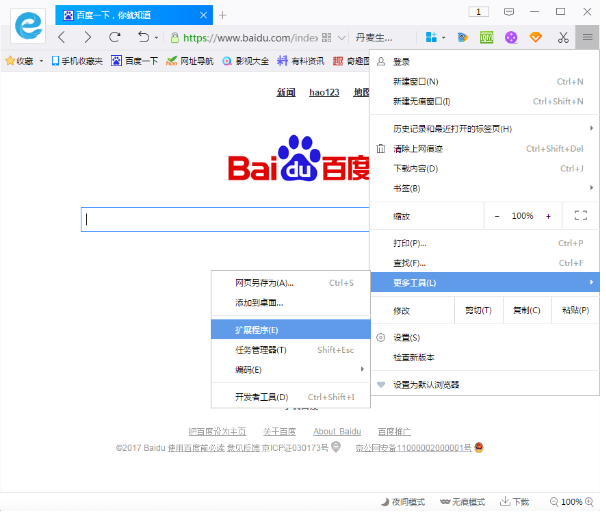Select 任务管理器(T) in submenu
Image resolution: width=606 pixels, height=512 pixels.
click(x=291, y=350)
